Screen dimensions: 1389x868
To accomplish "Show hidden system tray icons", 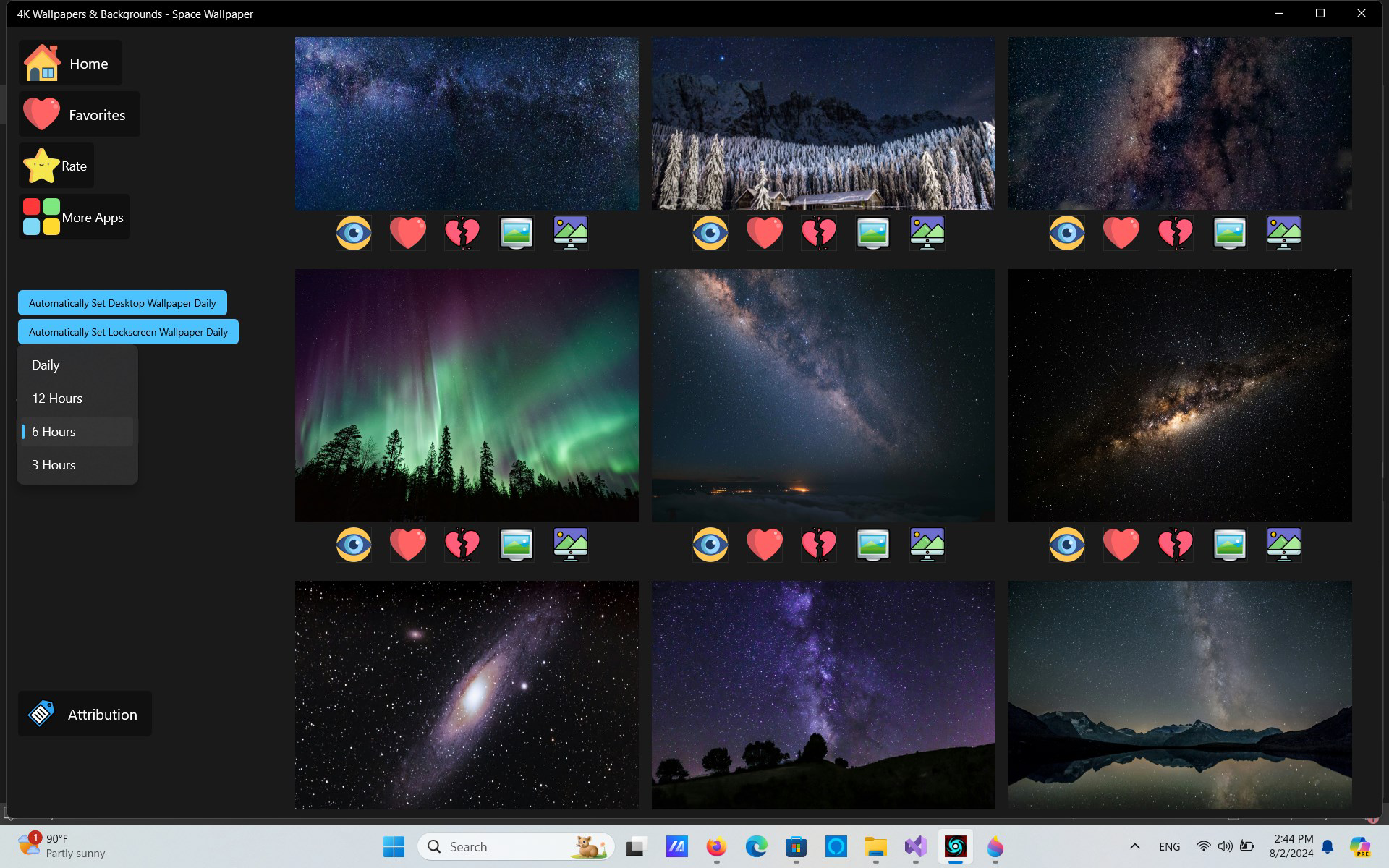I will [x=1134, y=846].
